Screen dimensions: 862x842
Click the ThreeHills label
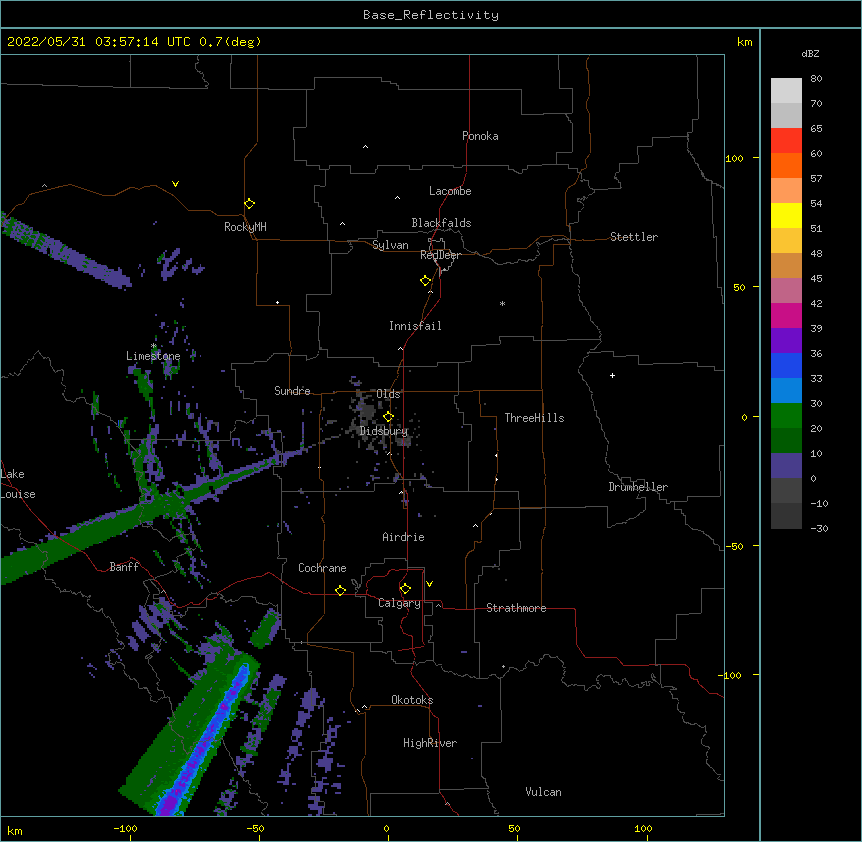point(534,418)
